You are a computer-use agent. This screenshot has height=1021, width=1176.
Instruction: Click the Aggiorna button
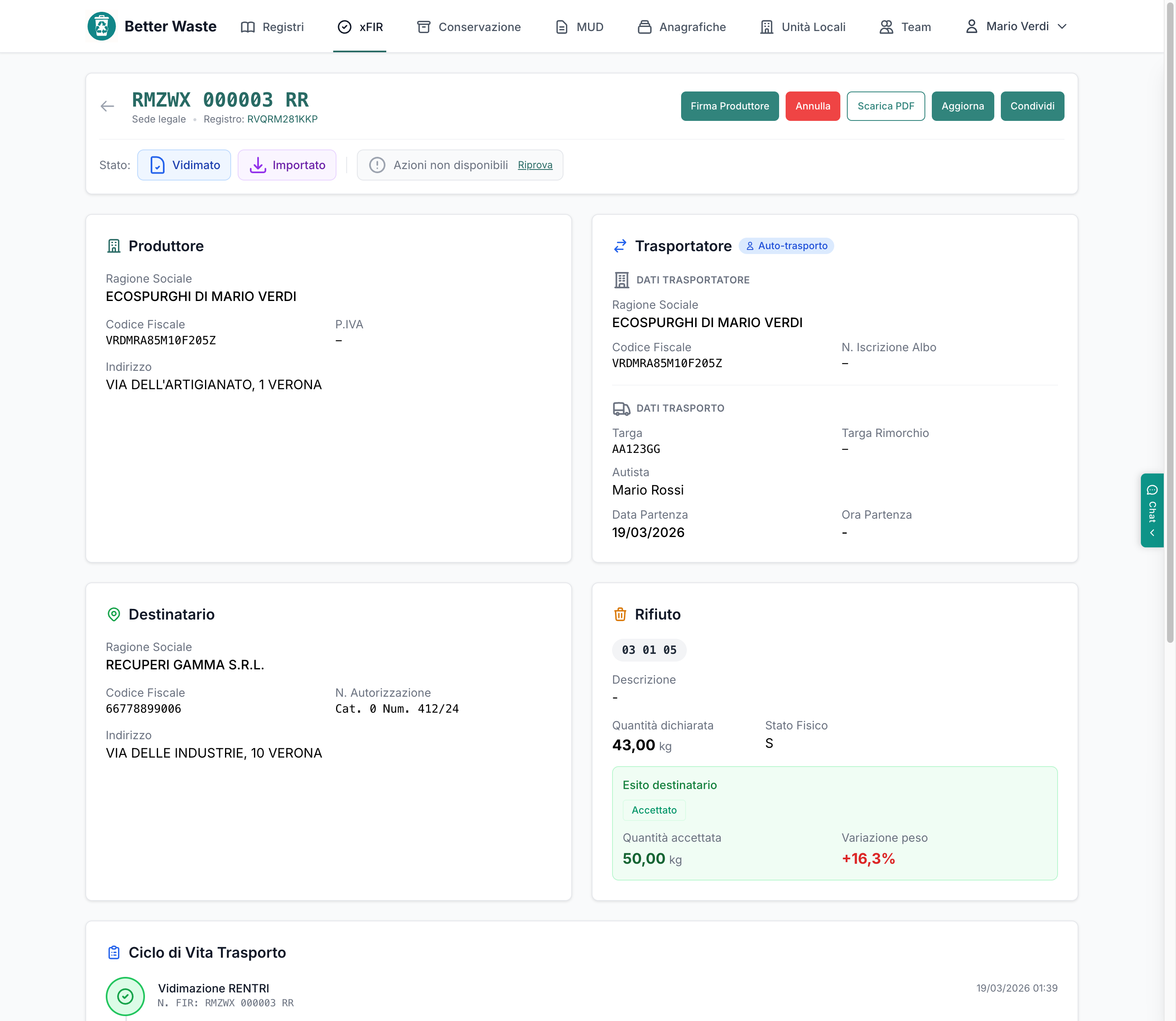[962, 106]
